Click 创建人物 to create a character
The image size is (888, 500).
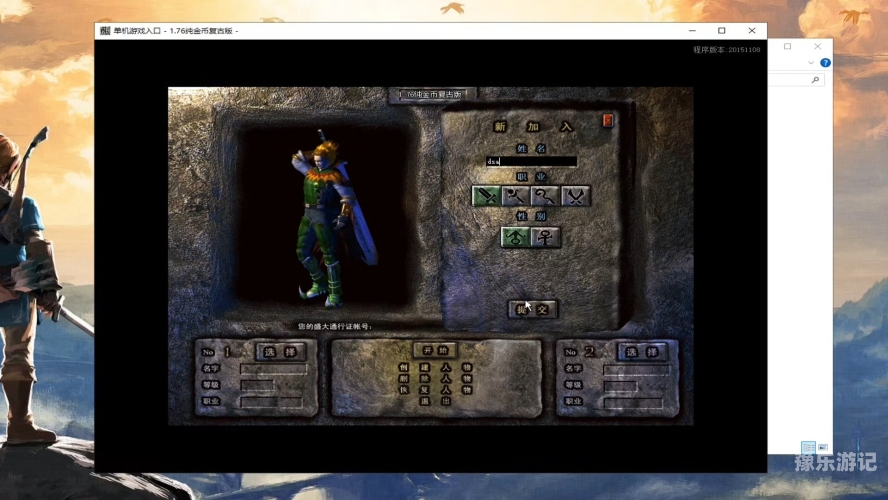pos(436,367)
